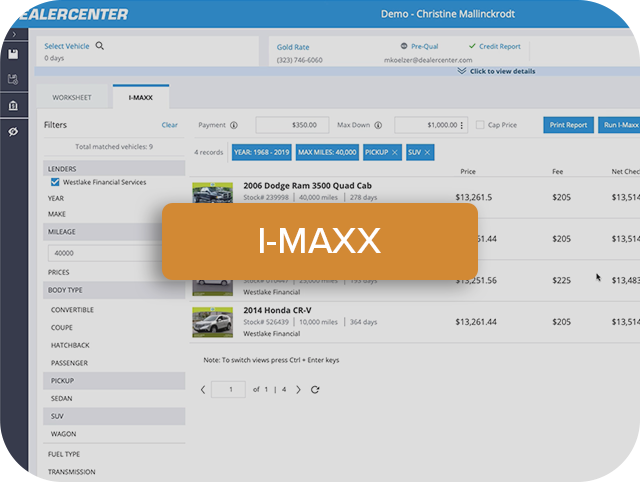640x482 pixels.
Task: Open Max Down three-dot options
Action: coord(462,125)
